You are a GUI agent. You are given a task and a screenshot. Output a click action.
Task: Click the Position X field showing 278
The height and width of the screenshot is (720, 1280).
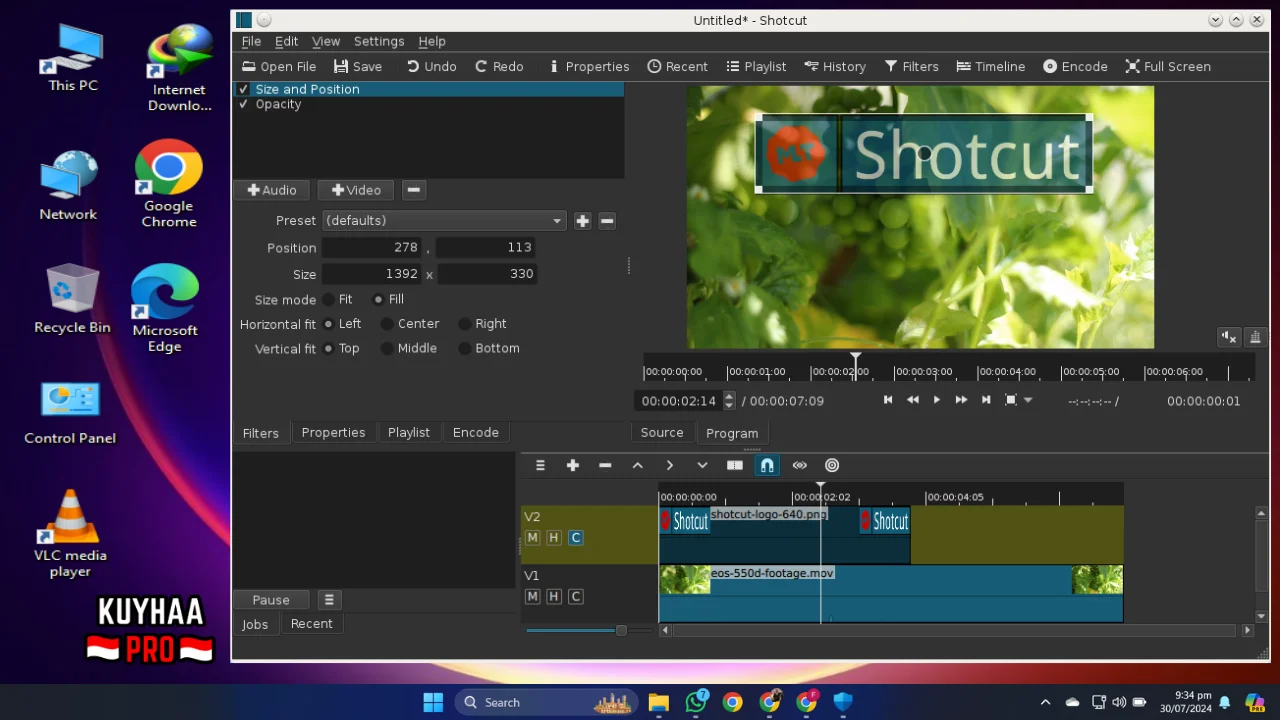(x=372, y=248)
